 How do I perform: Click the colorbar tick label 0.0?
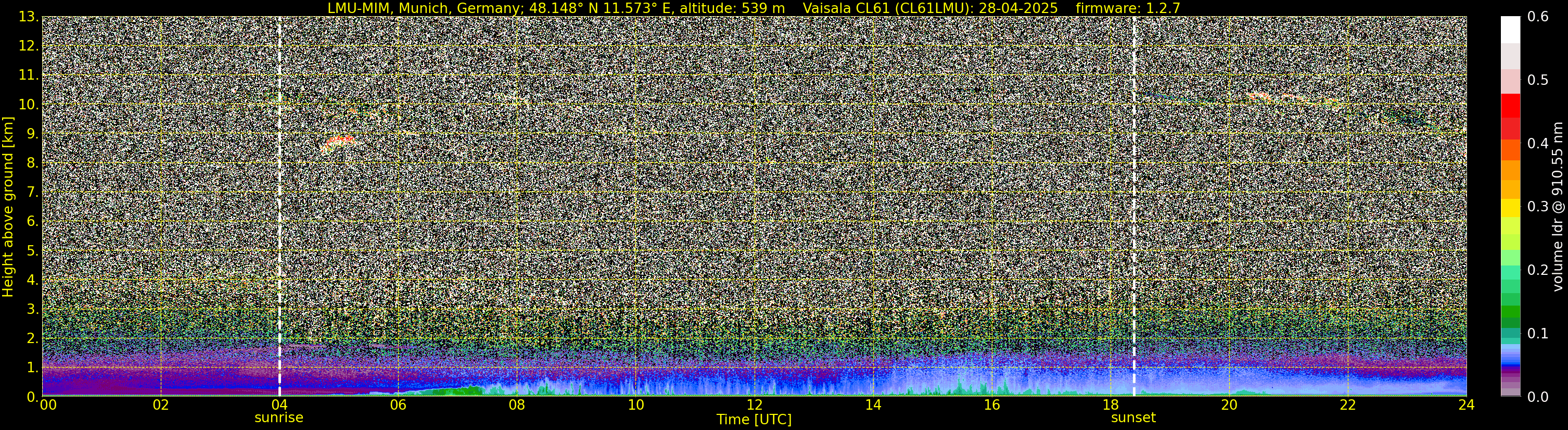[1538, 397]
